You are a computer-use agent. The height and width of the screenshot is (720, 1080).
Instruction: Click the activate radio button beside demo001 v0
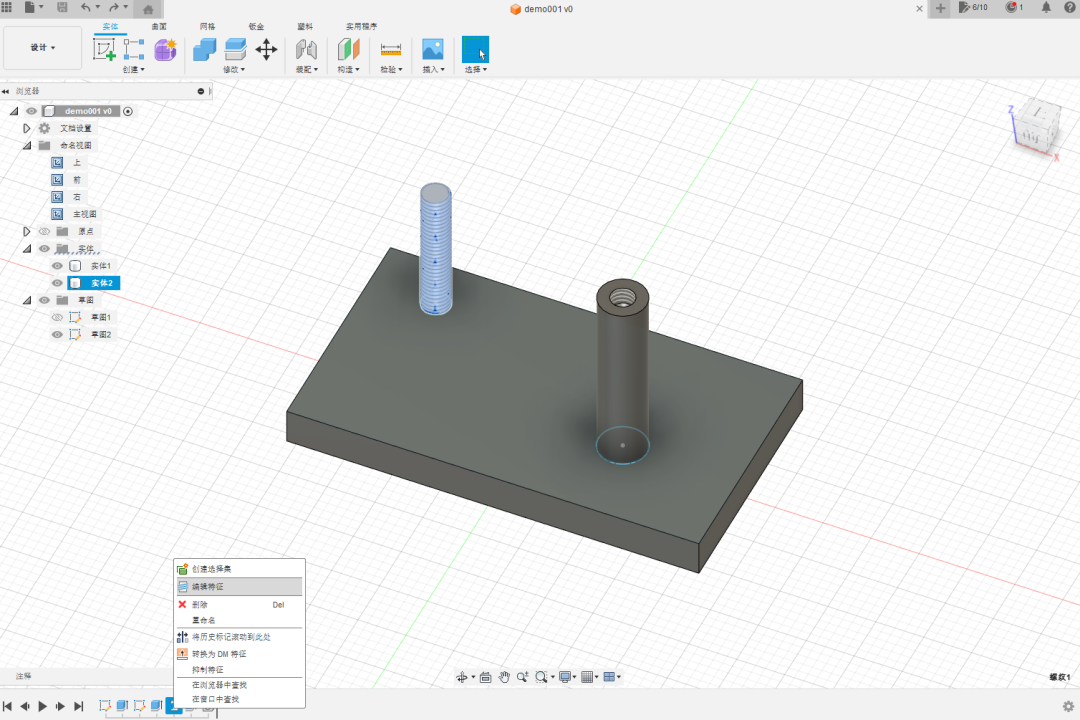click(128, 111)
